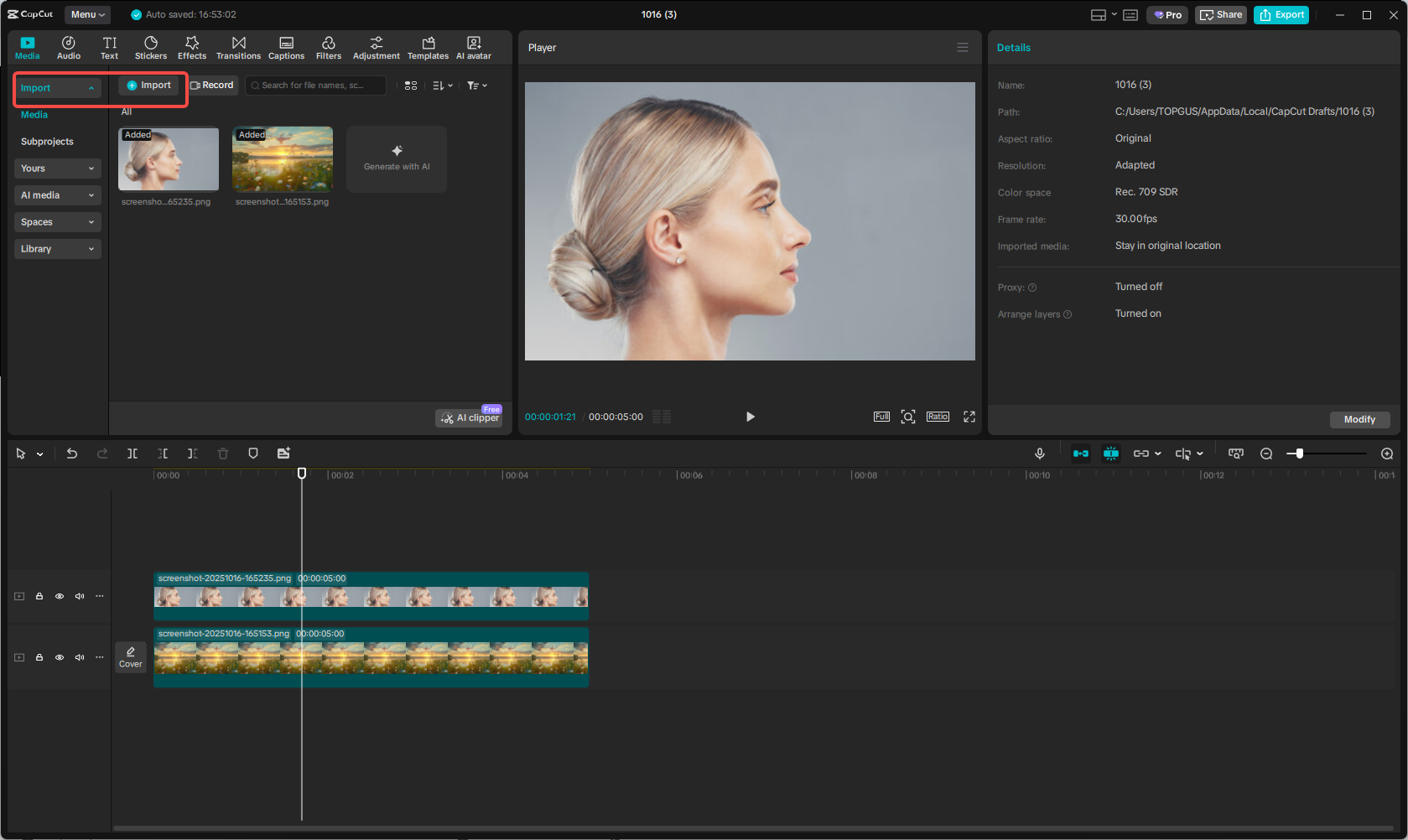Lock the top video track
Screen dimensions: 1408x840
point(39,596)
